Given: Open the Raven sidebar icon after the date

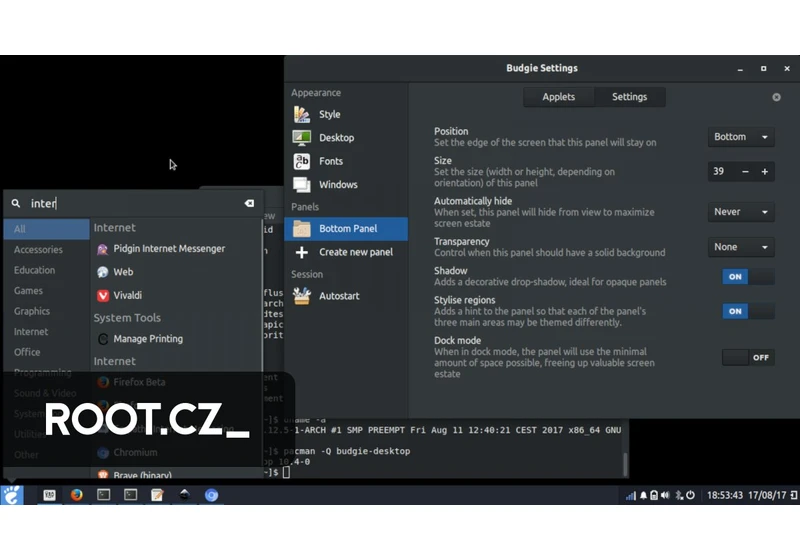Looking at the screenshot, I should click(x=794, y=495).
